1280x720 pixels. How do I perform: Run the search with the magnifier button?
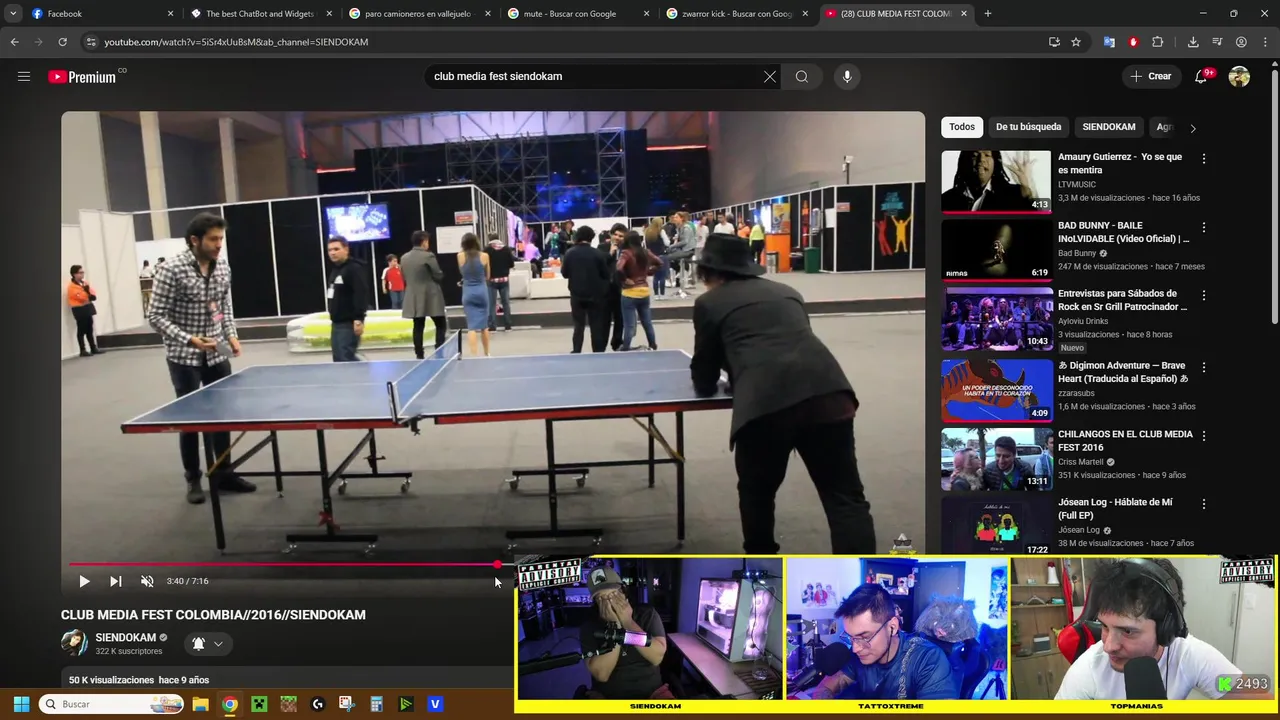point(802,76)
